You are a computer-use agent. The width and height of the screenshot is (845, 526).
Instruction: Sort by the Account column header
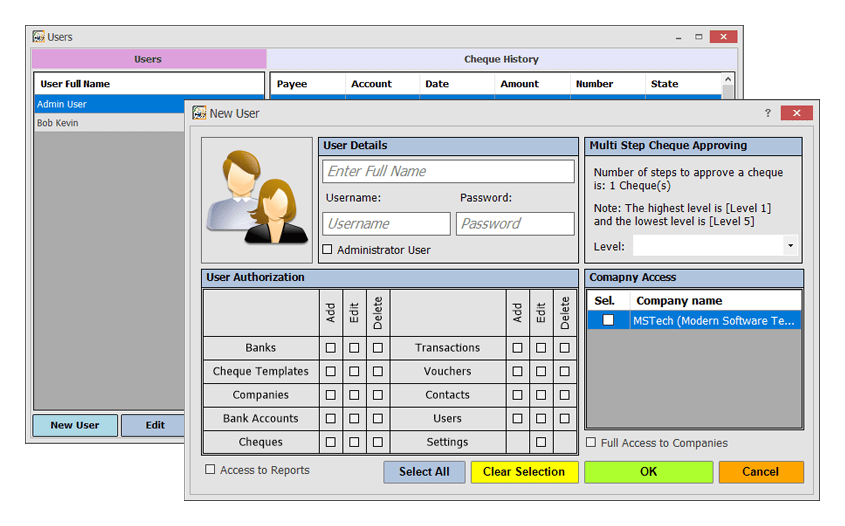tap(383, 84)
